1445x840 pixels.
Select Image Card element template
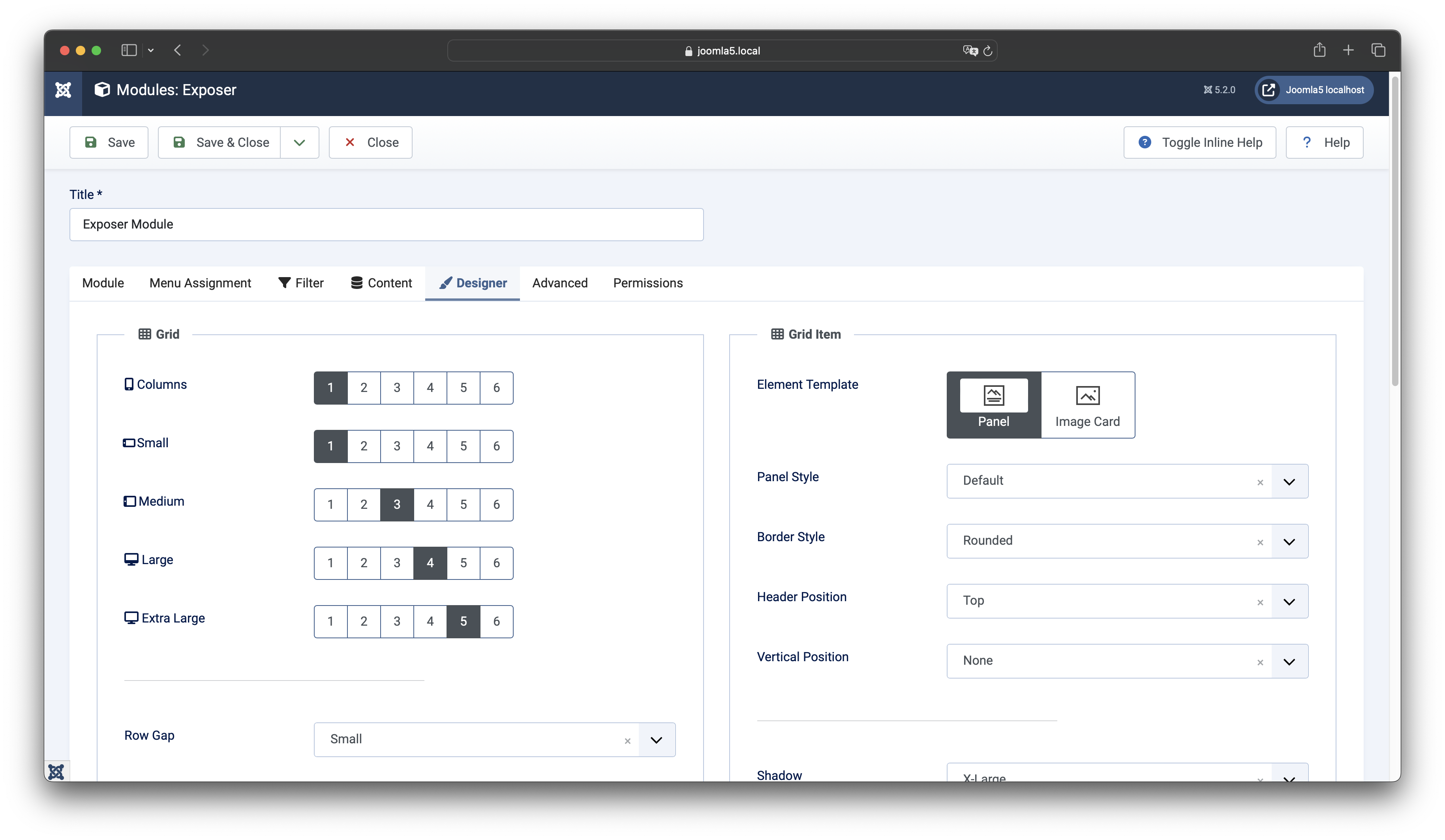(1087, 405)
